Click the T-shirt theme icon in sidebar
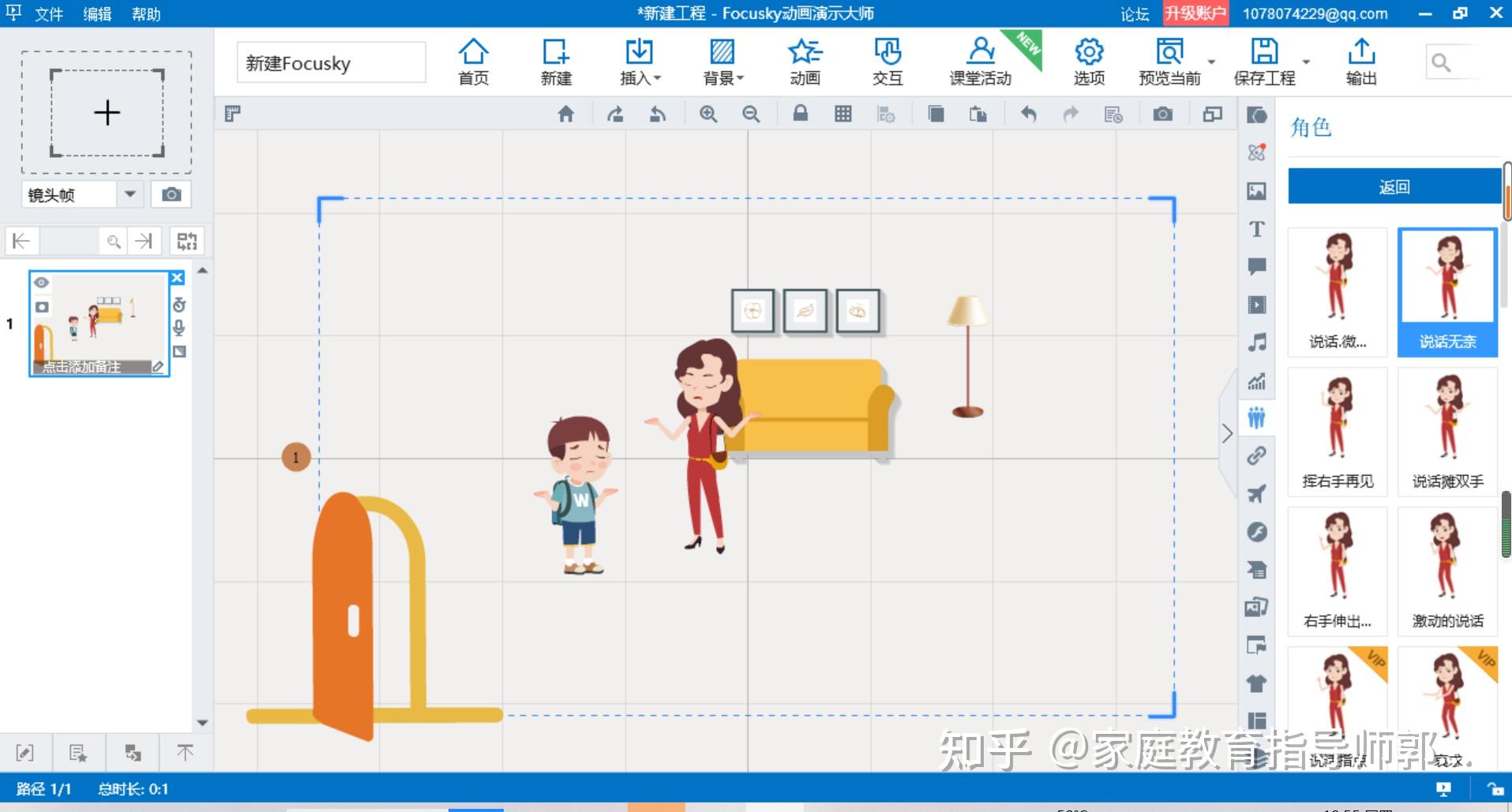 1257,683
